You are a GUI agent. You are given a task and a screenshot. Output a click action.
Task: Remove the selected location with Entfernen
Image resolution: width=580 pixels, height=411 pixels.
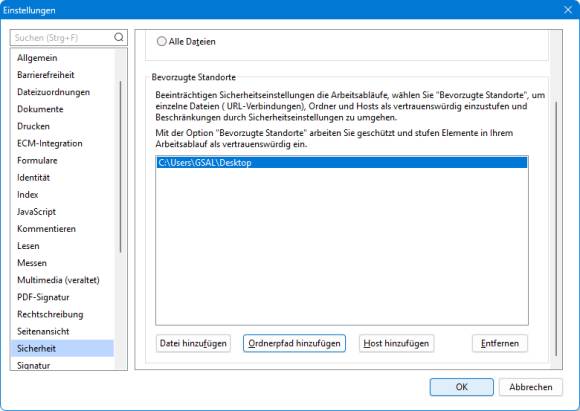point(500,343)
